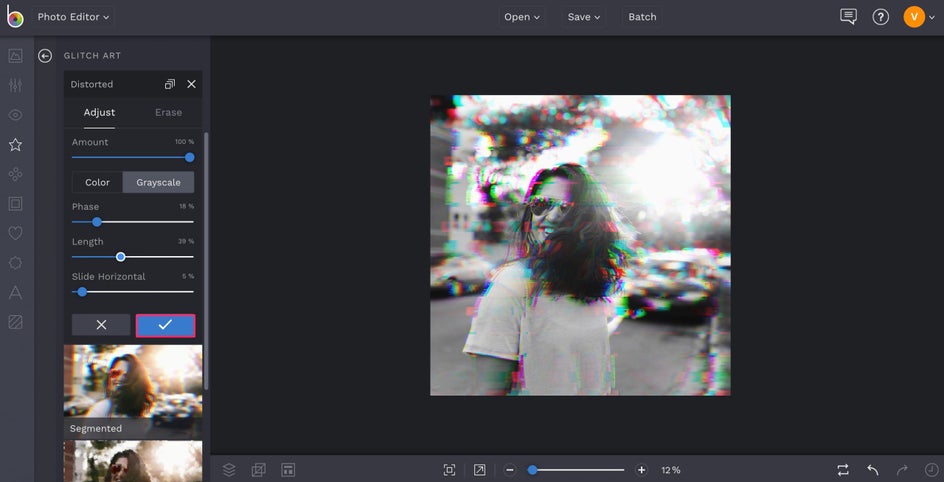Apply the effect with blue checkmark button
This screenshot has height=482, width=944.
165,325
